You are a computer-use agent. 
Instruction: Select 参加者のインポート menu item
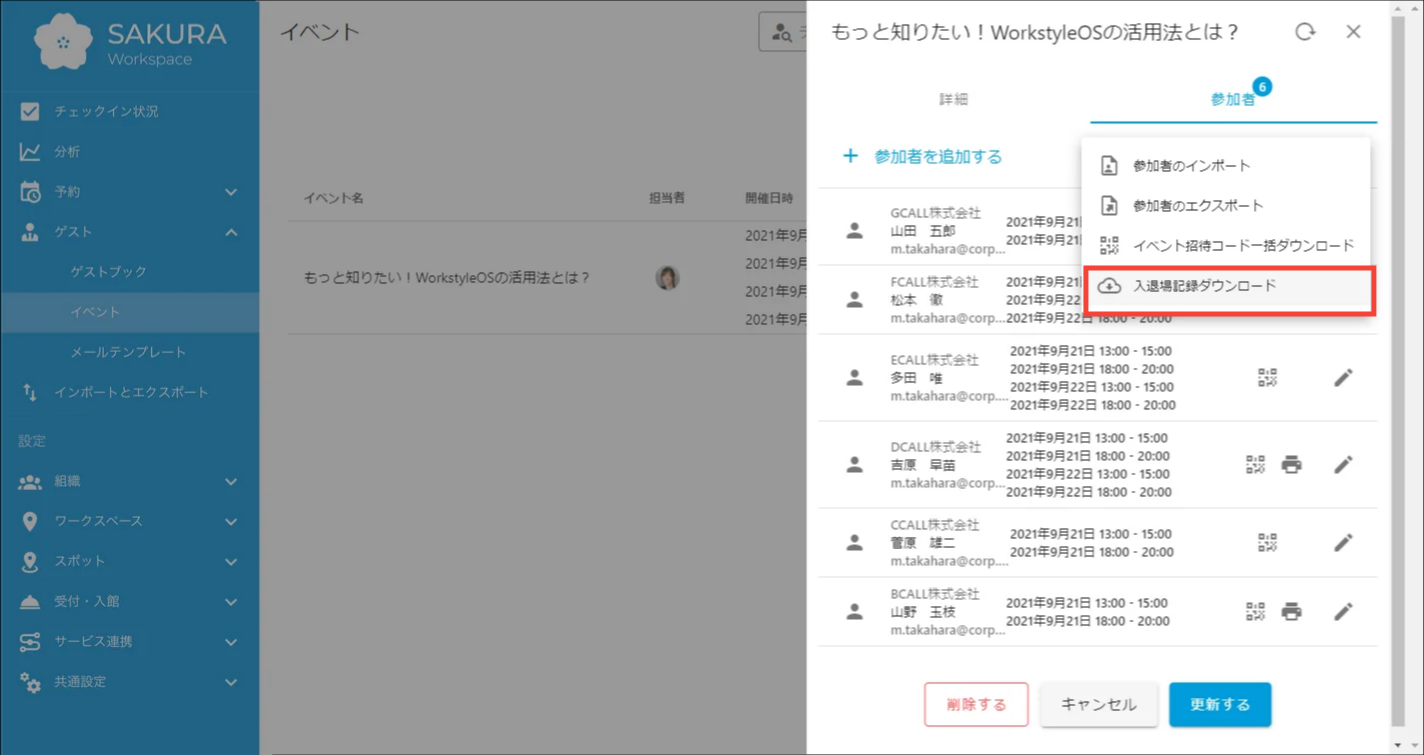click(1226, 166)
